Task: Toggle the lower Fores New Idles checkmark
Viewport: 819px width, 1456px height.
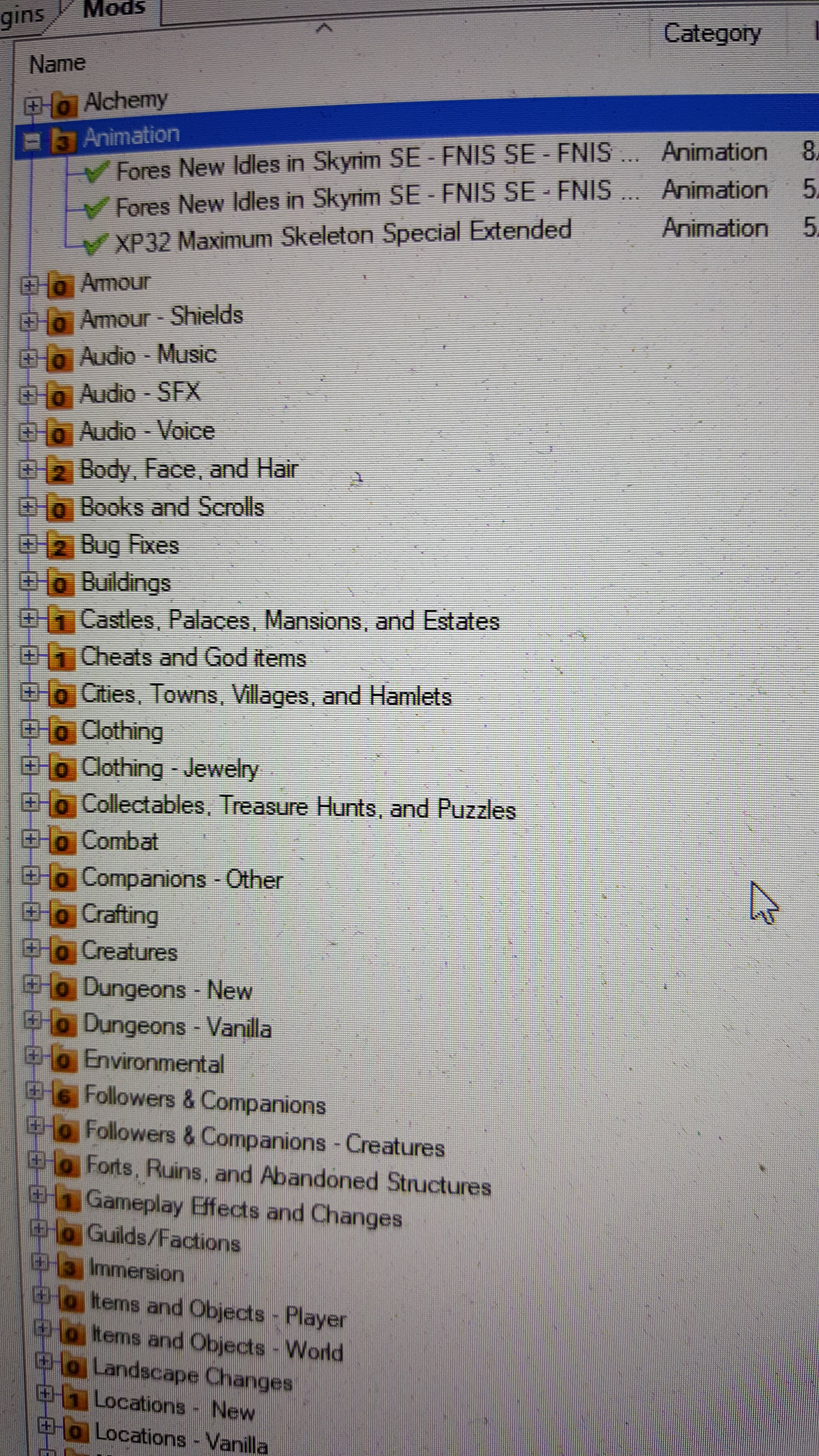Action: tap(96, 209)
